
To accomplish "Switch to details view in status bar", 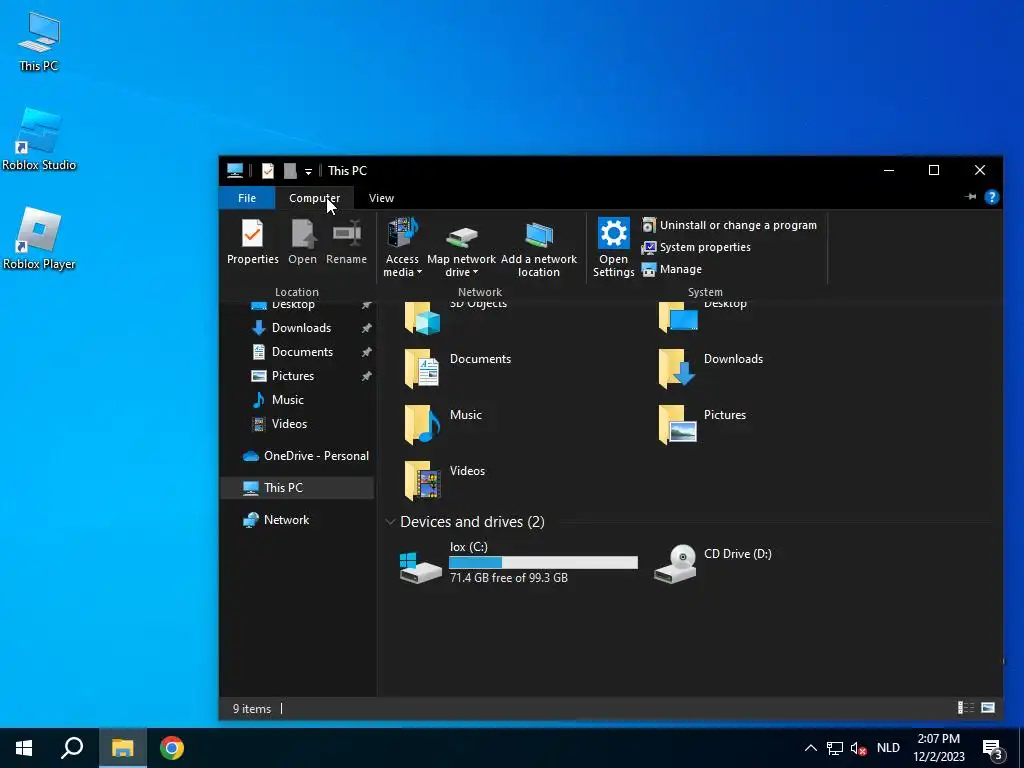I will pyautogui.click(x=965, y=708).
